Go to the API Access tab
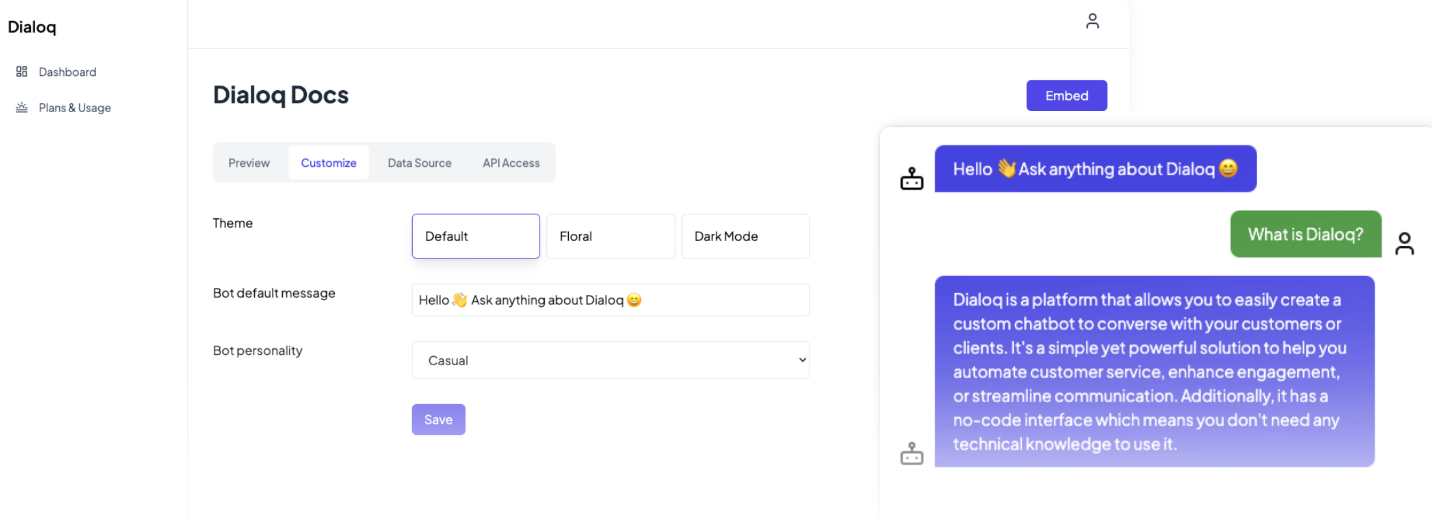 (511, 163)
